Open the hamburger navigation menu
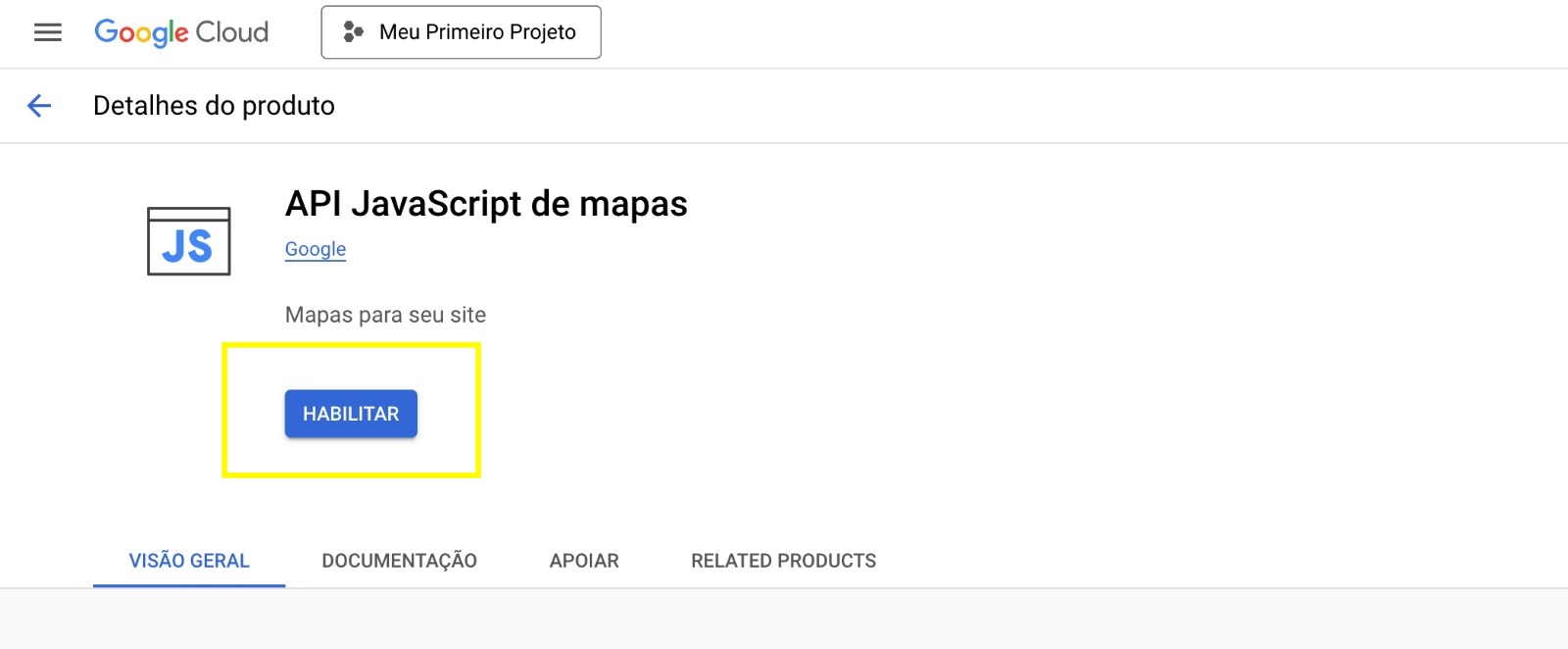This screenshot has height=649, width=1568. (x=47, y=32)
